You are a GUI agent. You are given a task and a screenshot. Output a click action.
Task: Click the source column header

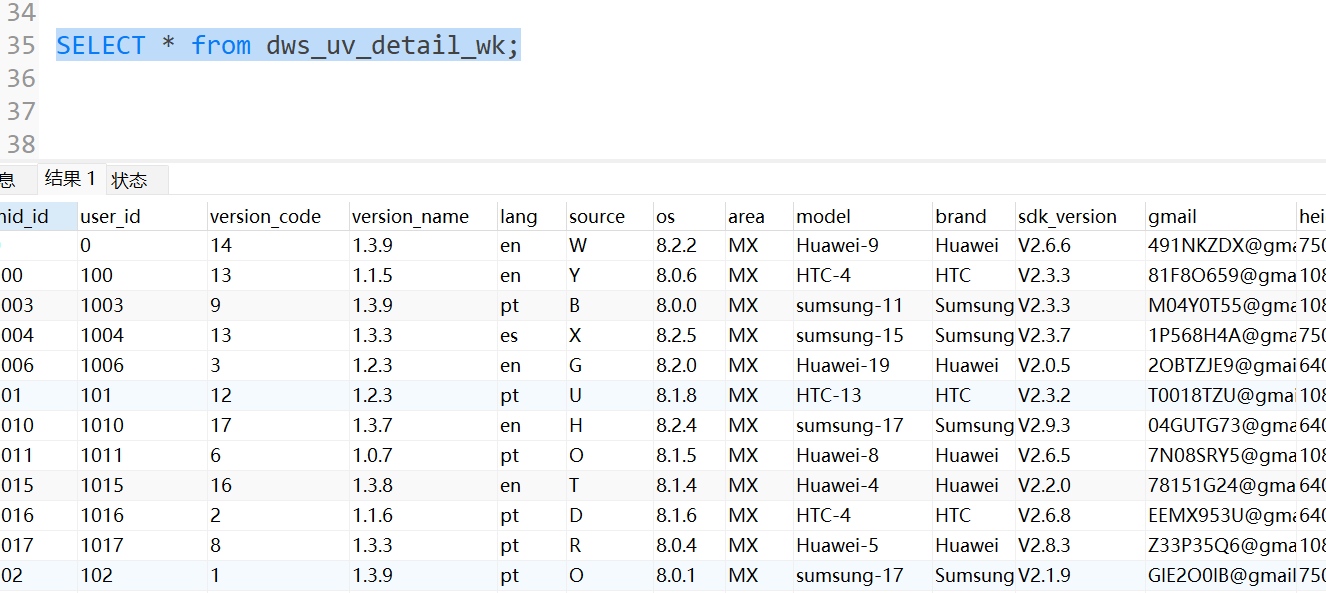tap(597, 217)
